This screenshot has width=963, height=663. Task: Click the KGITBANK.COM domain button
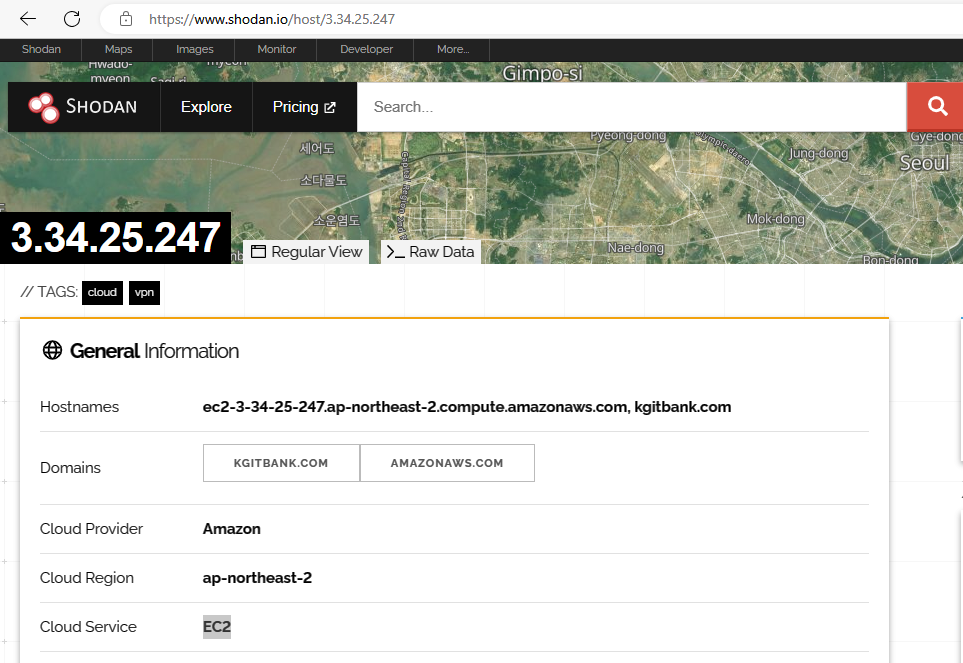281,463
